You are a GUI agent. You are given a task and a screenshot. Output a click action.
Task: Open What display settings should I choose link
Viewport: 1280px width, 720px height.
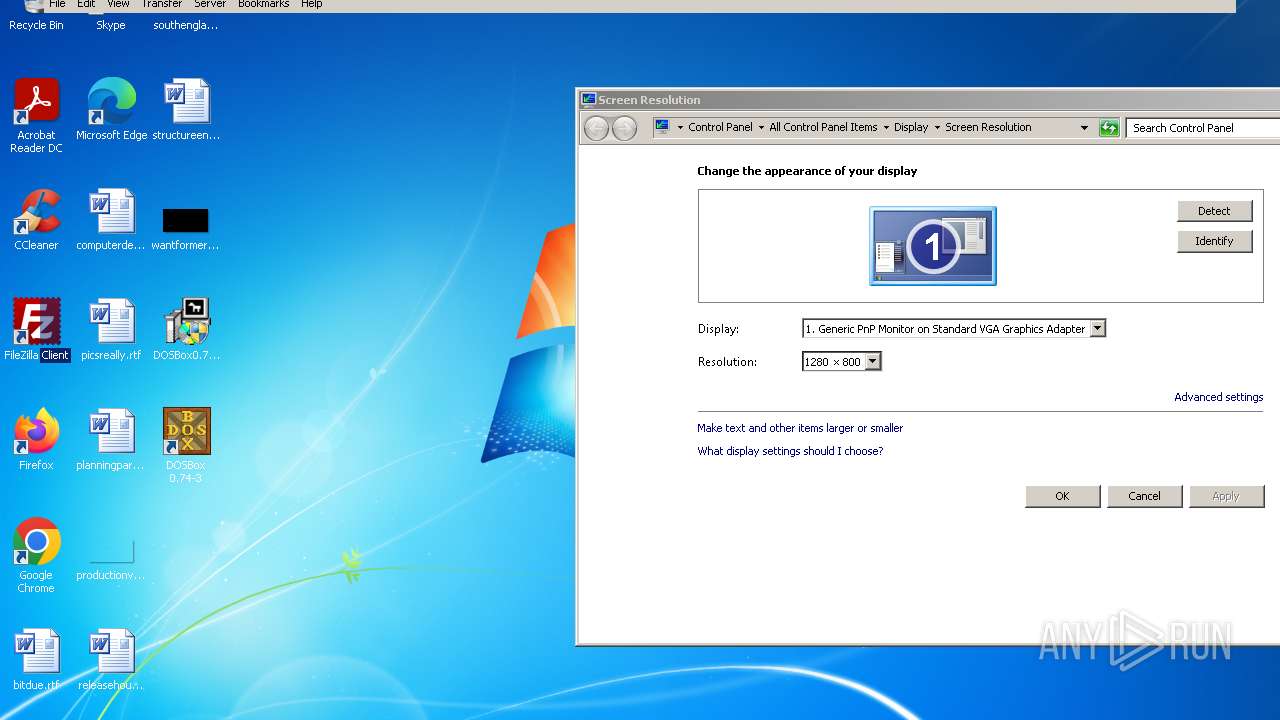point(790,451)
